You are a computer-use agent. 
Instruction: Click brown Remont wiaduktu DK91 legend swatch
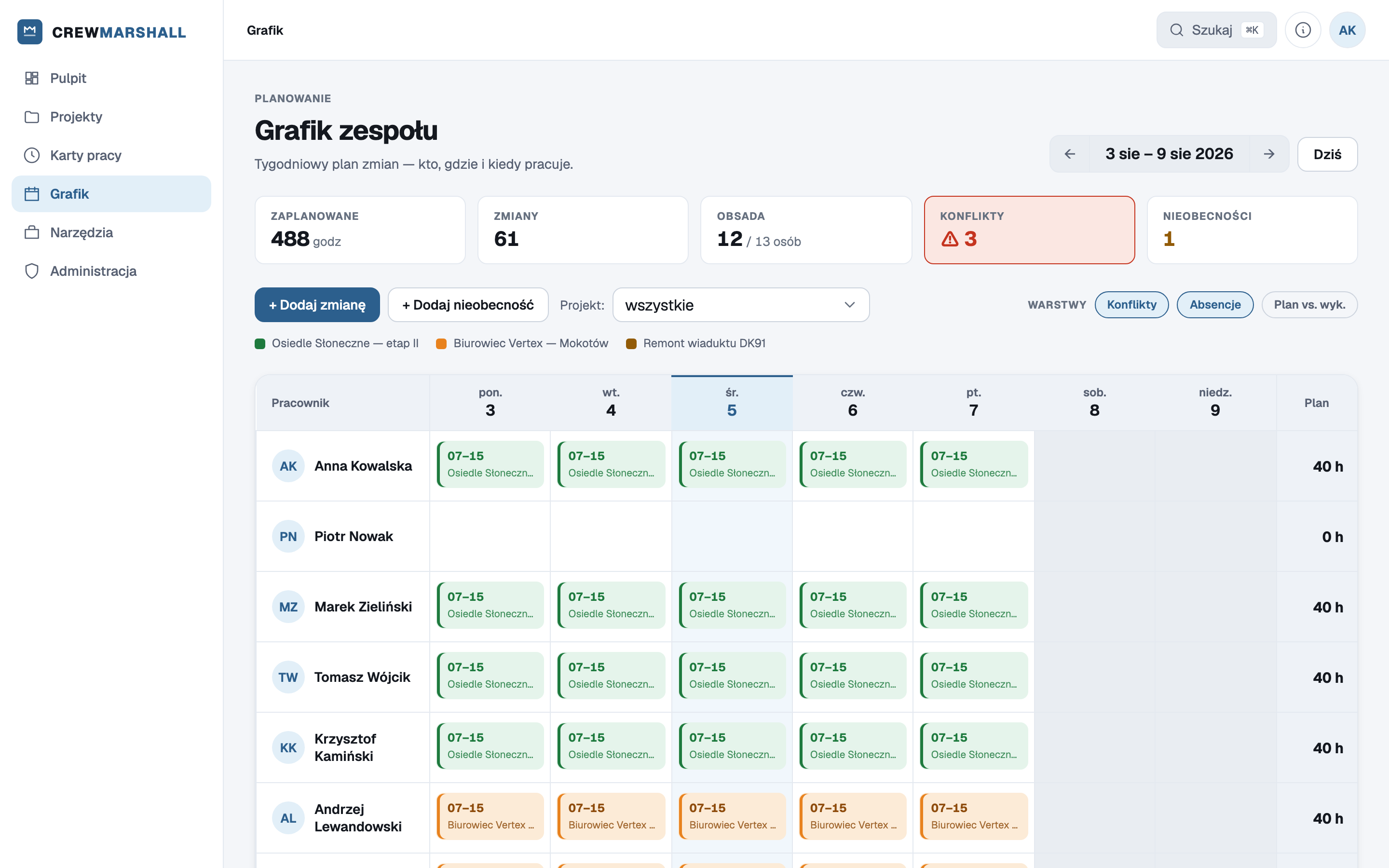click(631, 344)
